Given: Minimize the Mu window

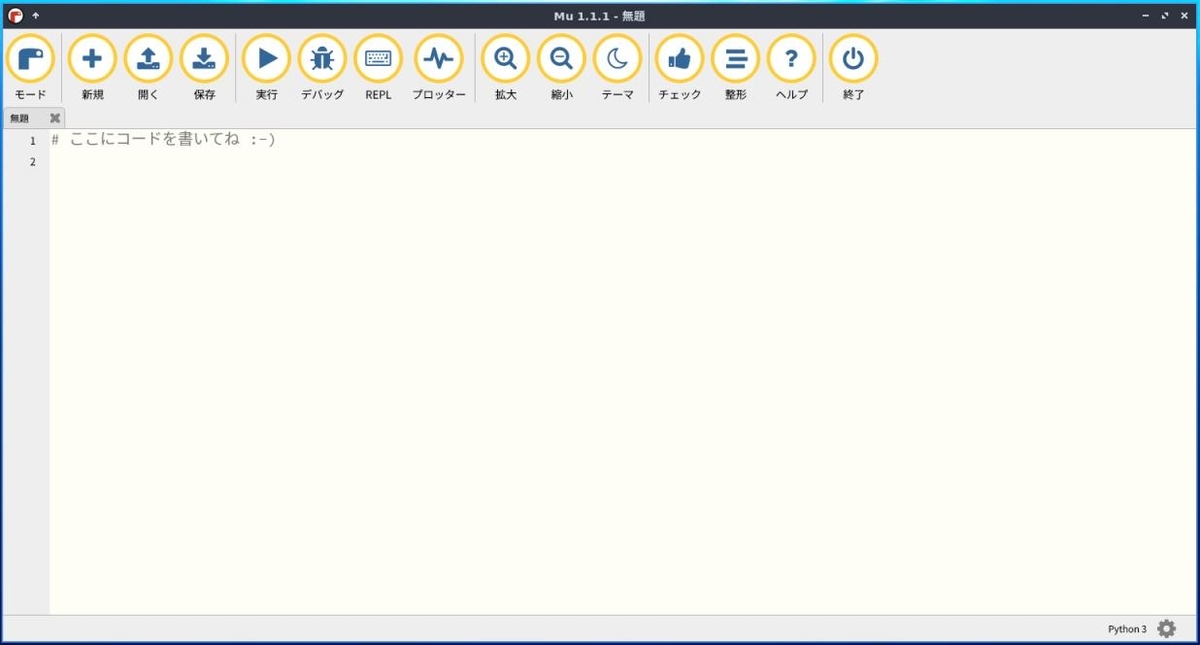Looking at the screenshot, I should click(1147, 15).
